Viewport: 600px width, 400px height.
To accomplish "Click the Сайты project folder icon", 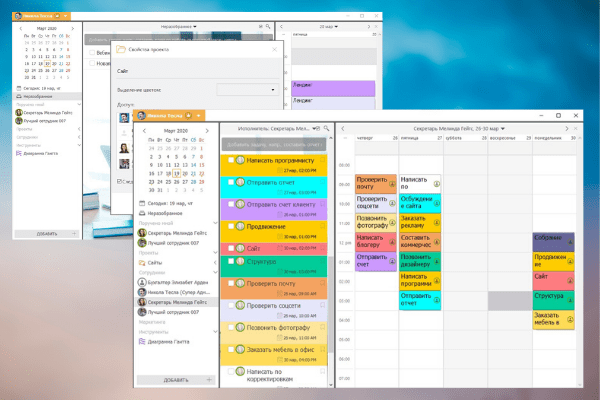I will 140,261.
